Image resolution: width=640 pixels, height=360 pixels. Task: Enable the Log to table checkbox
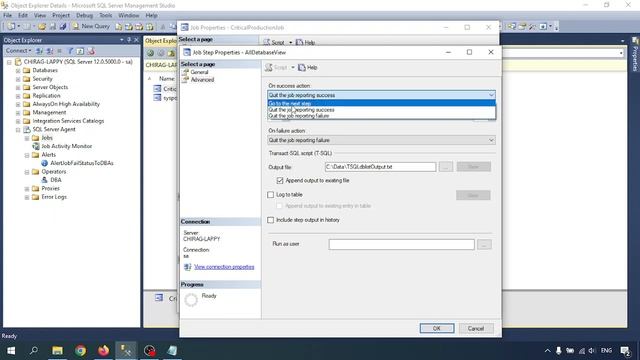271,195
